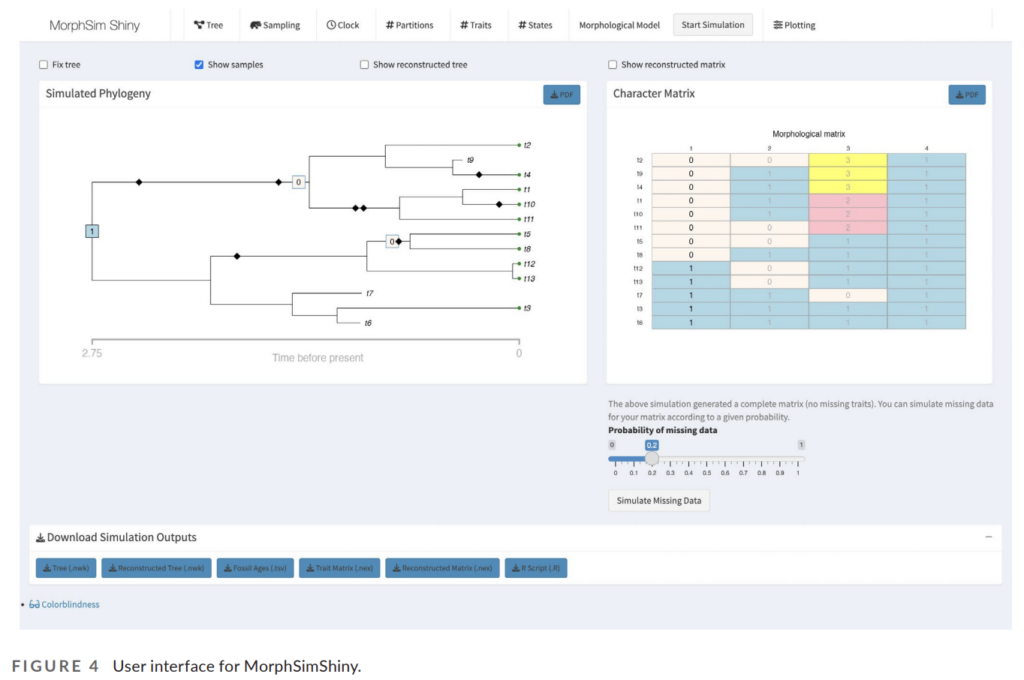The width and height of the screenshot is (1024, 680).
Task: Download Character Matrix as PDF
Action: (x=967, y=95)
